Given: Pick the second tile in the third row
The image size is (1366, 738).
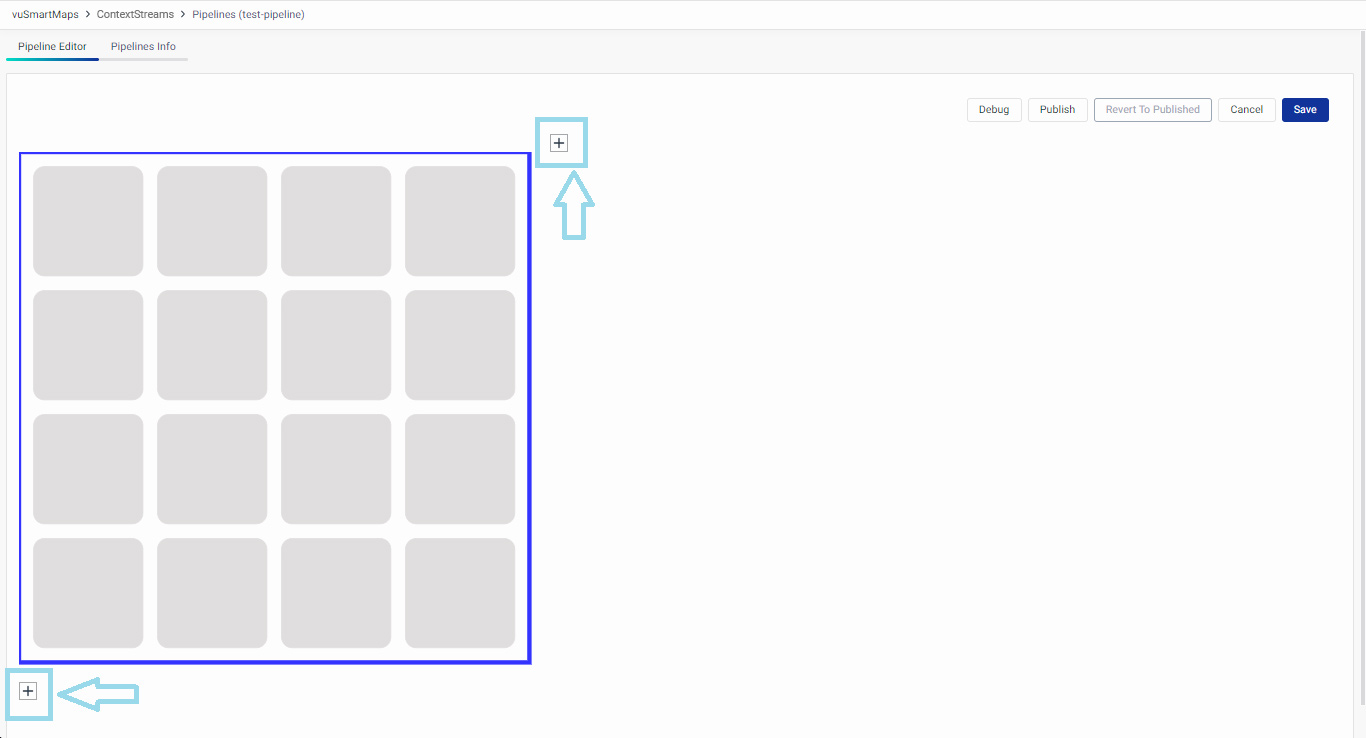Looking at the screenshot, I should 212,469.
